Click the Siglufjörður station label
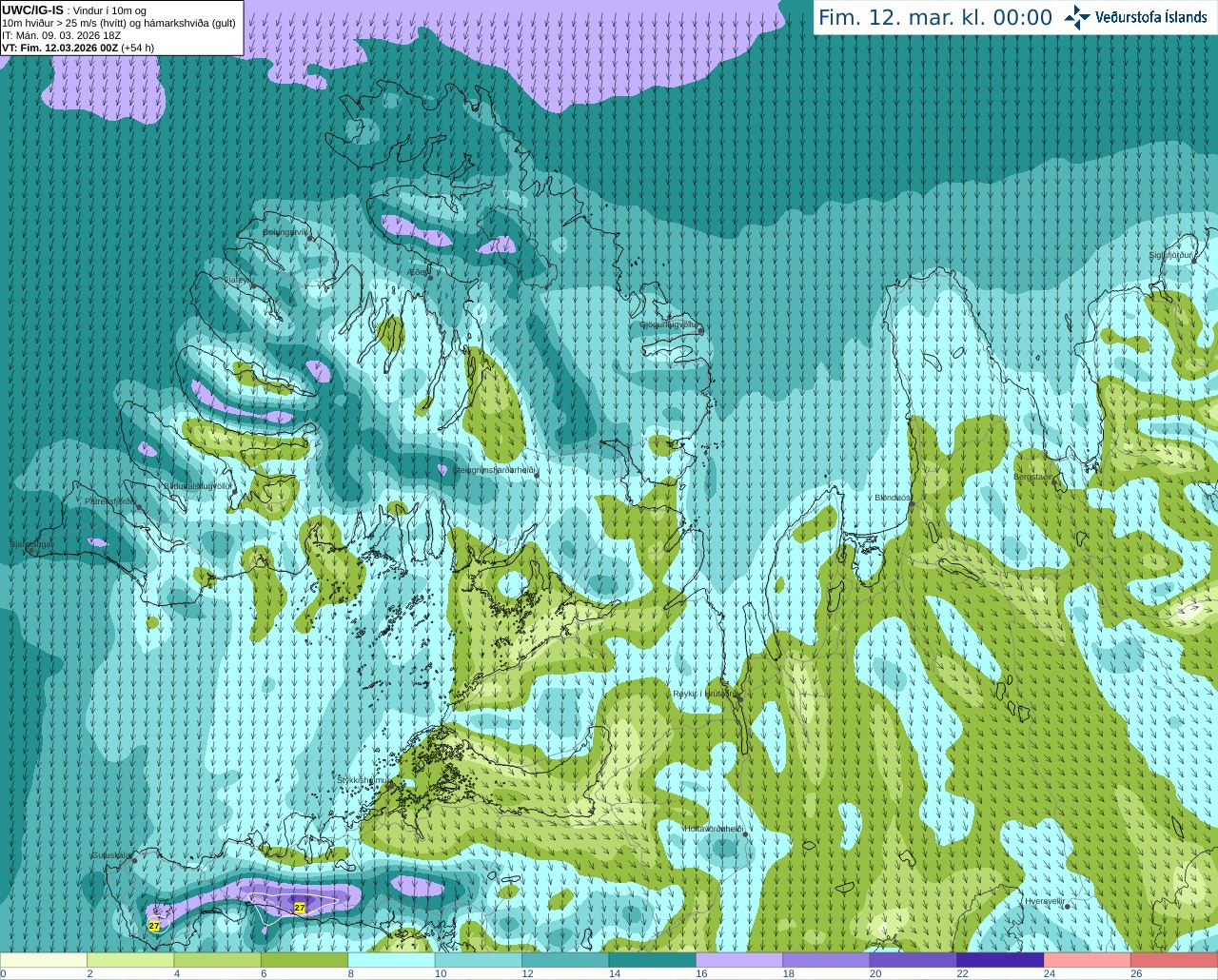 pyautogui.click(x=1170, y=255)
